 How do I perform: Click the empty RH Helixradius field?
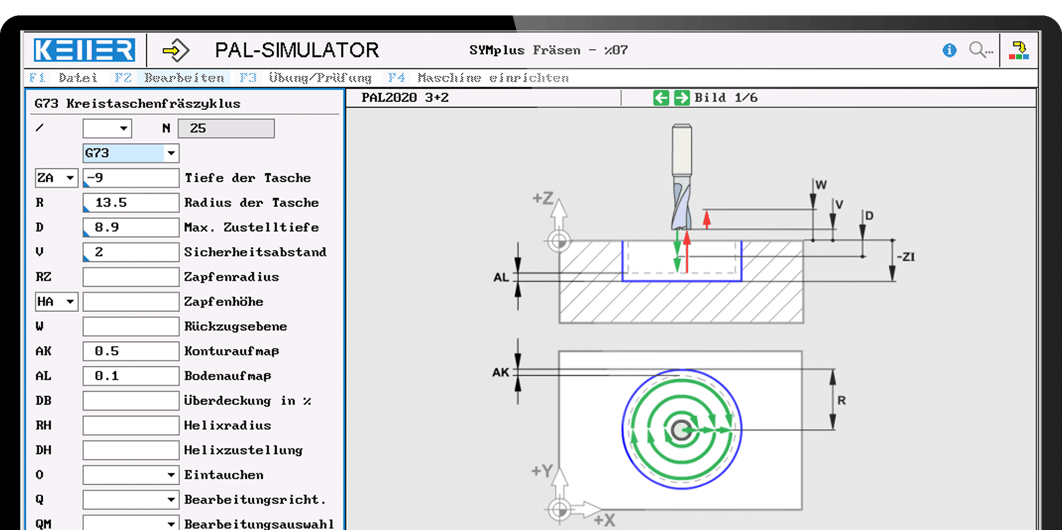(131, 426)
